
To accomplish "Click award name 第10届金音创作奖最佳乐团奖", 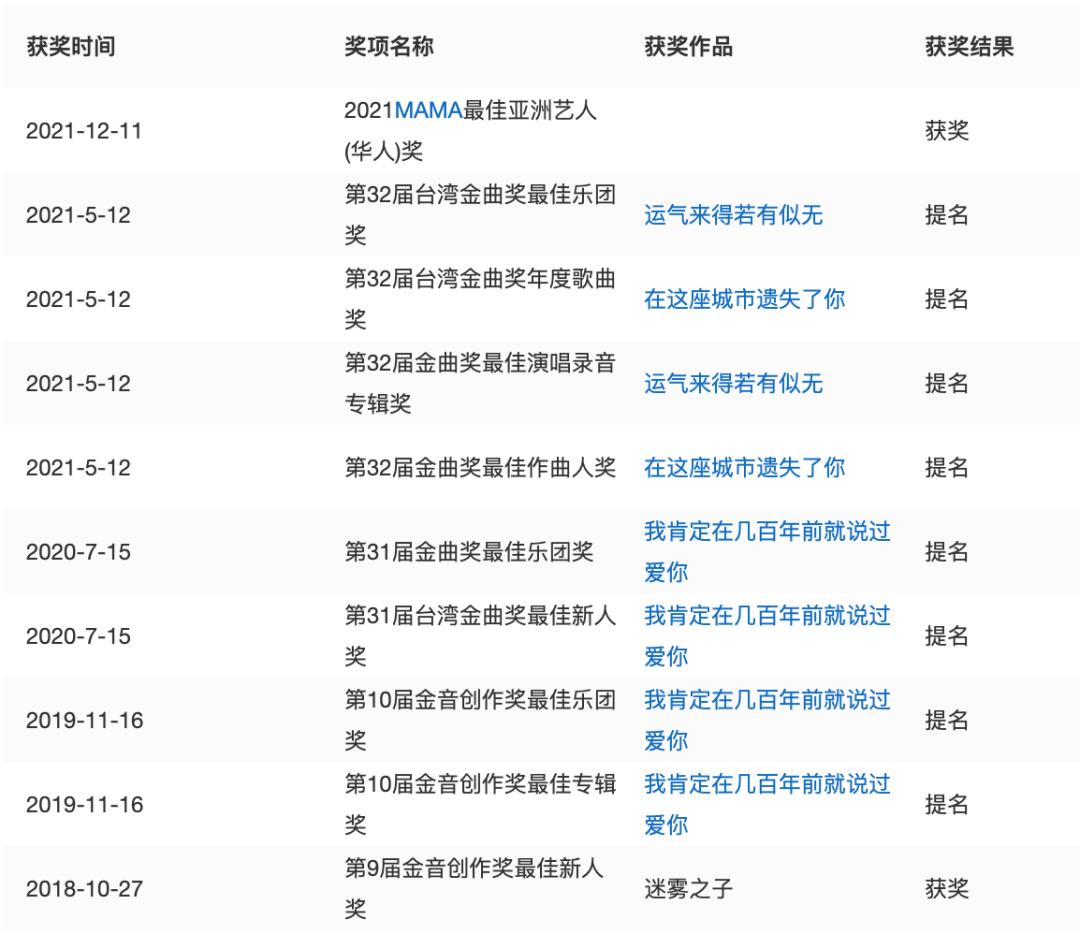I will point(480,720).
